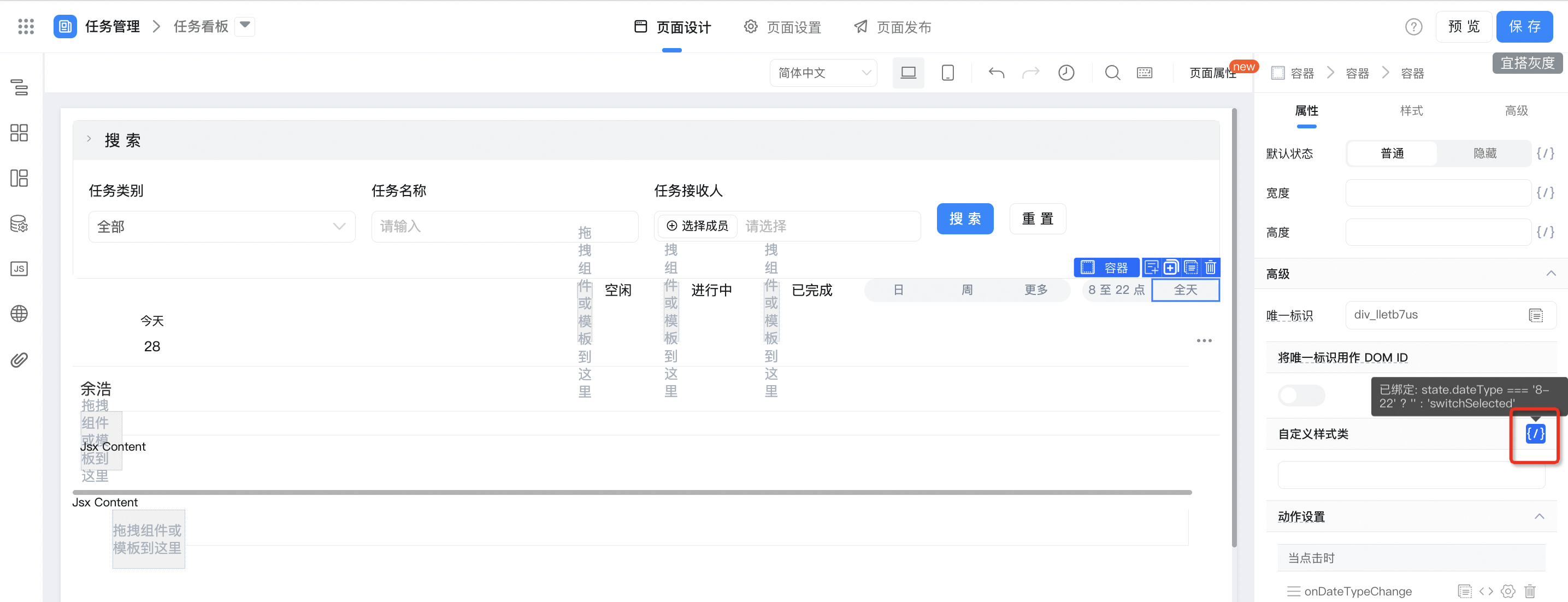Viewport: 1568px width, 602px height.
Task: Switch to mobile preview device icon
Action: pyautogui.click(x=948, y=73)
